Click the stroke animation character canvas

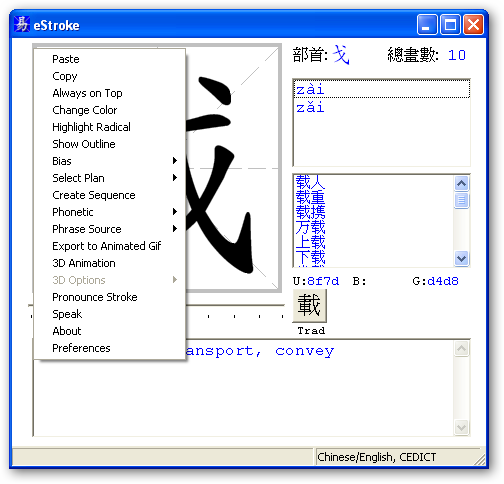point(232,168)
